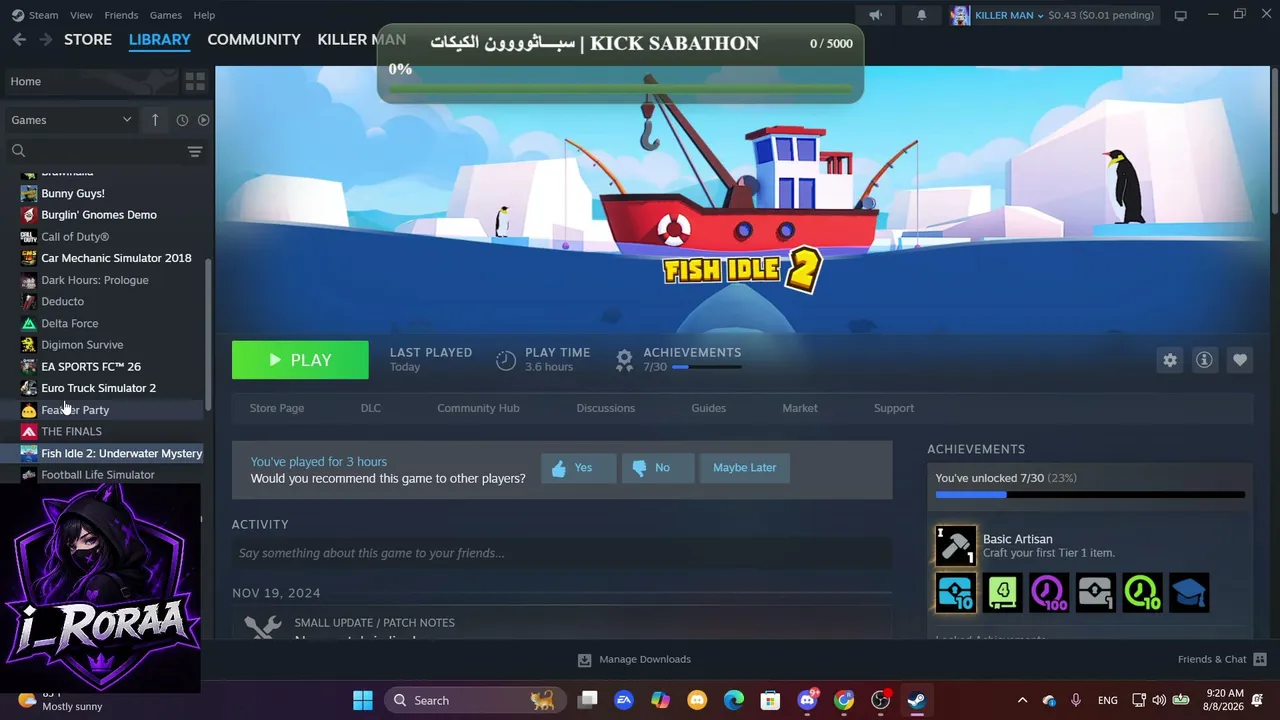Go to the COMMUNITY tab
Viewport: 1280px width, 720px height.
[x=254, y=39]
